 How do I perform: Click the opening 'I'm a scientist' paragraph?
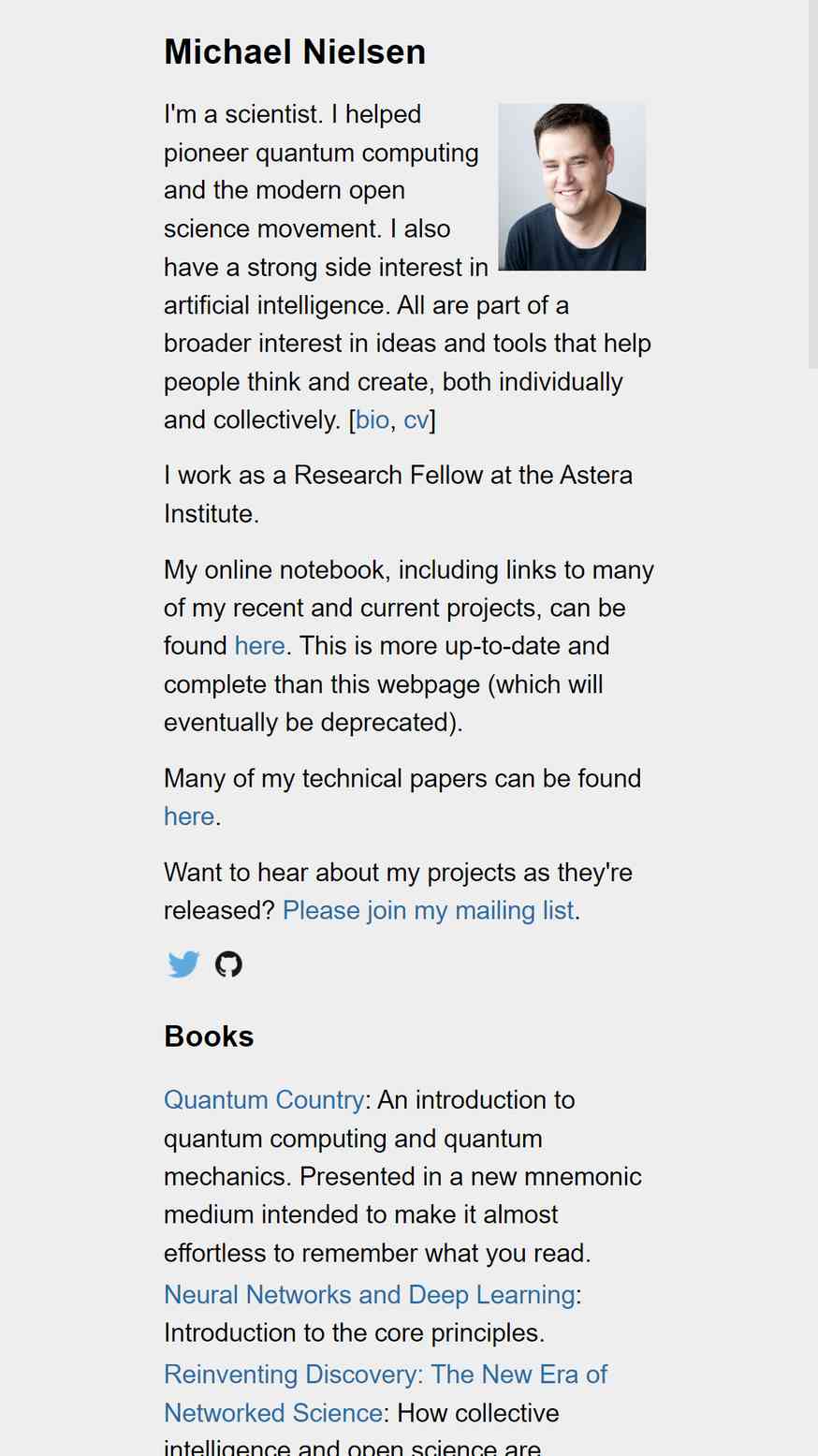coord(407,267)
